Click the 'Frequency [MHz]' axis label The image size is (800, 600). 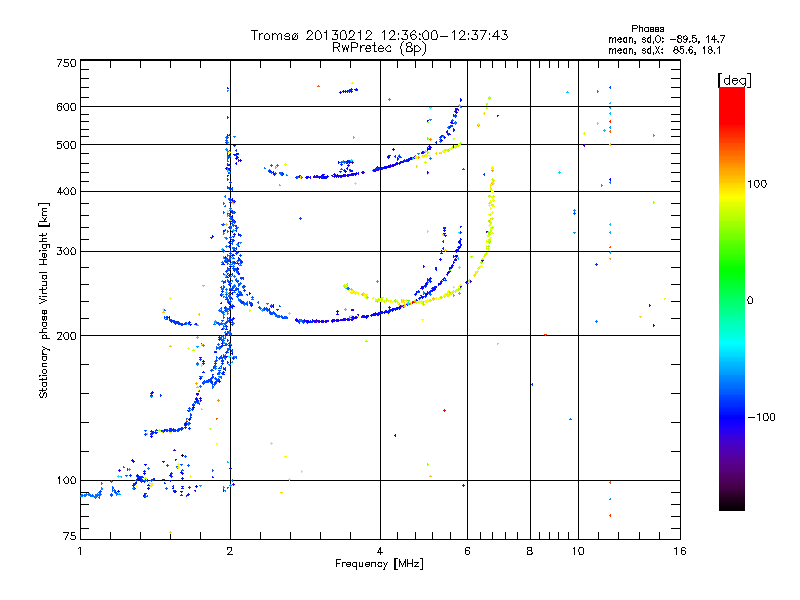(379, 564)
